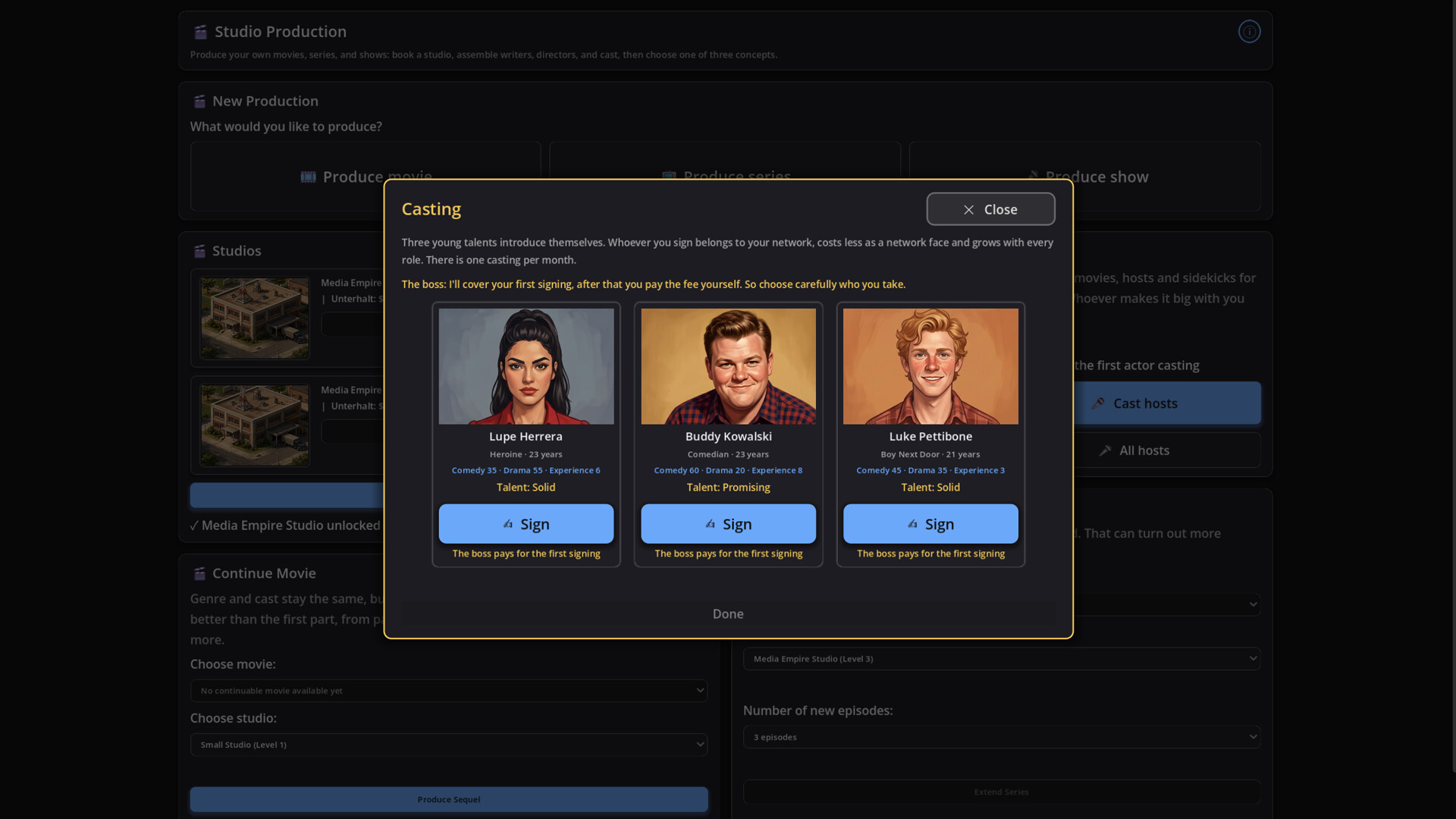The height and width of the screenshot is (819, 1456).
Task: Click the Produce Sequel button
Action: [449, 800]
